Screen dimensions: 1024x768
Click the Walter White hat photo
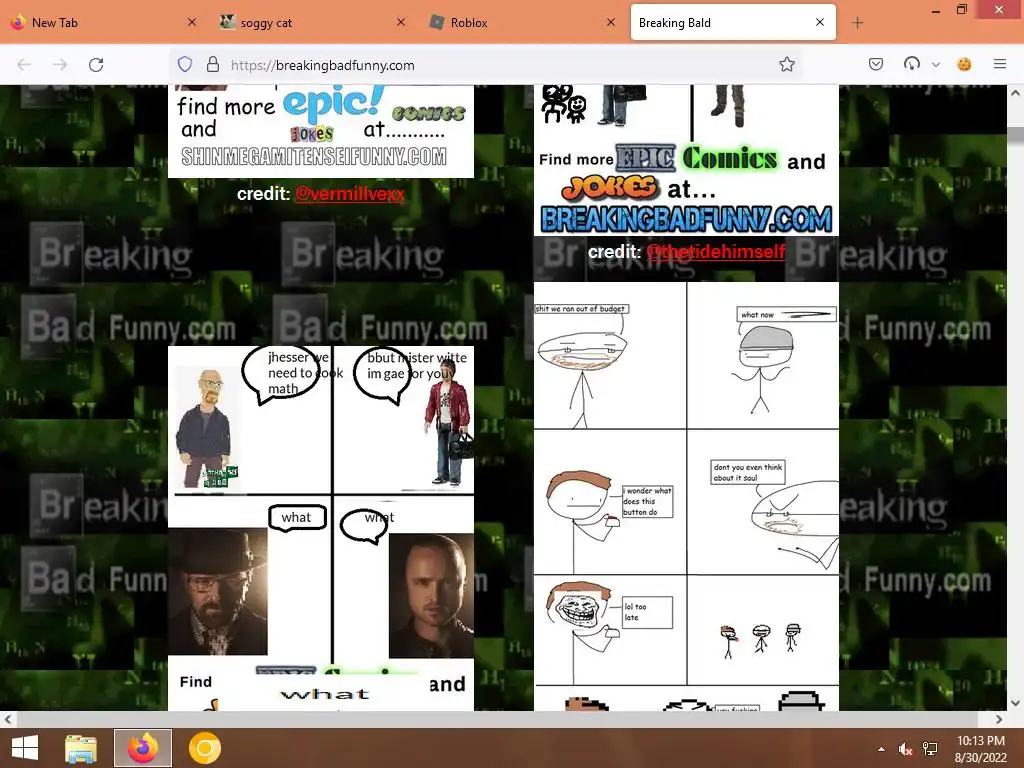click(217, 592)
